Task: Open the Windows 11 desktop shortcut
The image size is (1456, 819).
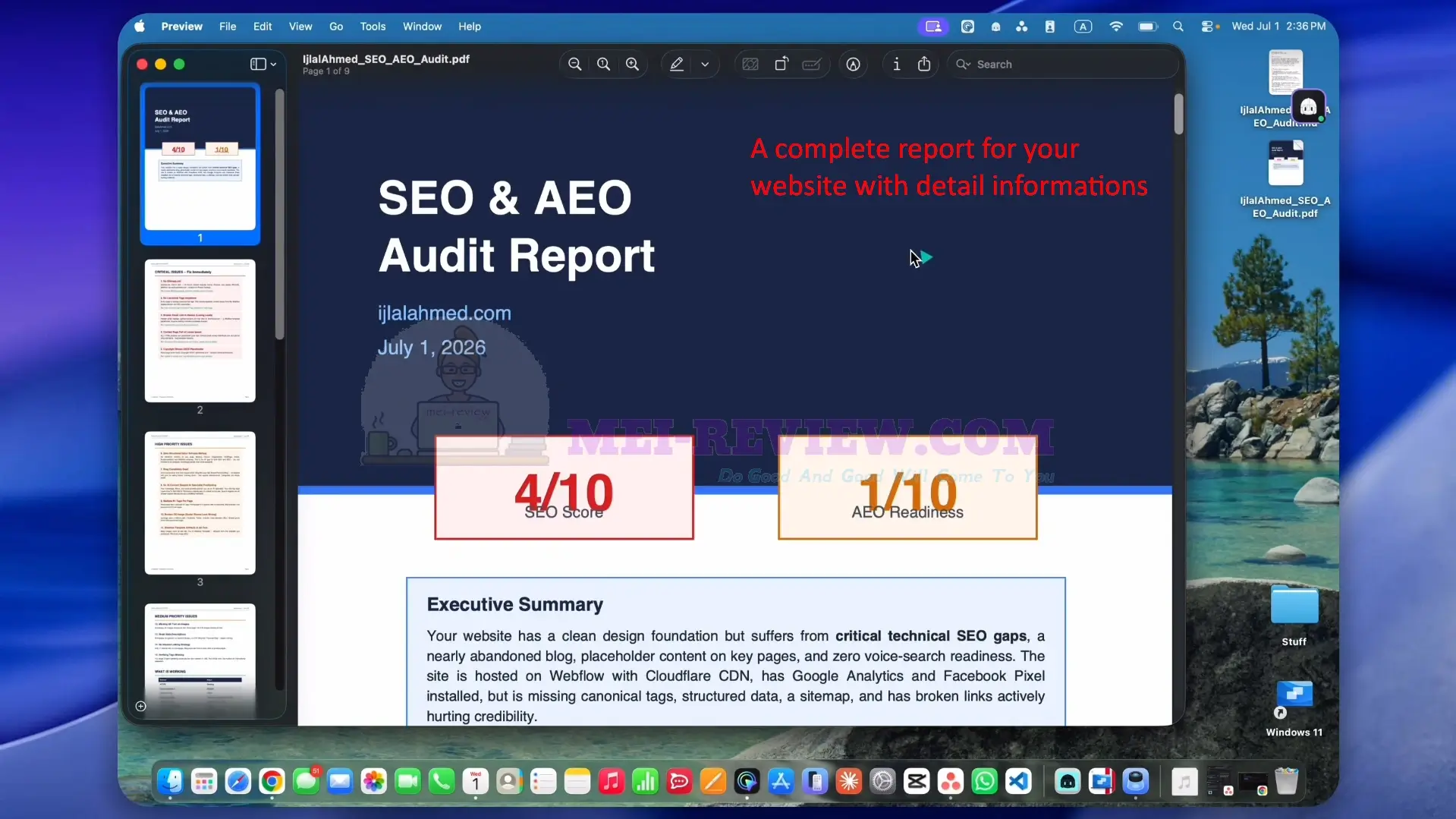Action: click(1294, 708)
